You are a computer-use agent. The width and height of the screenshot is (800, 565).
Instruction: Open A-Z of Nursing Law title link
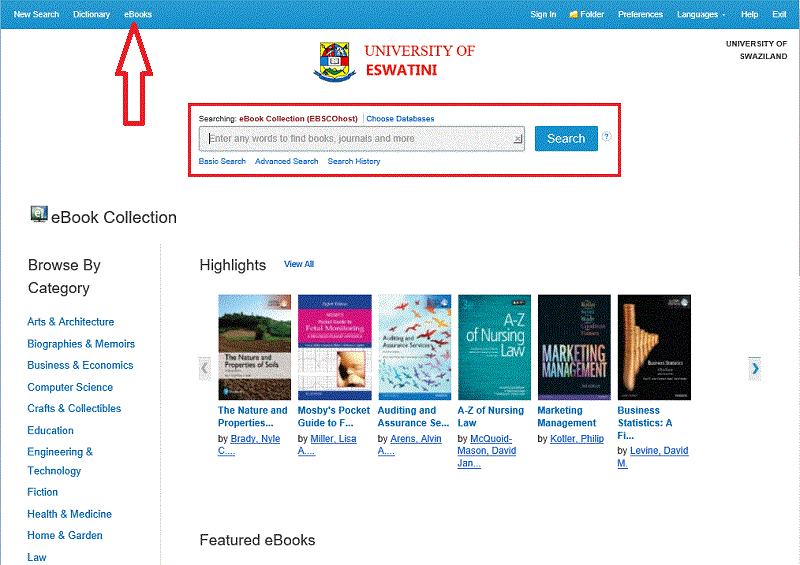[491, 416]
